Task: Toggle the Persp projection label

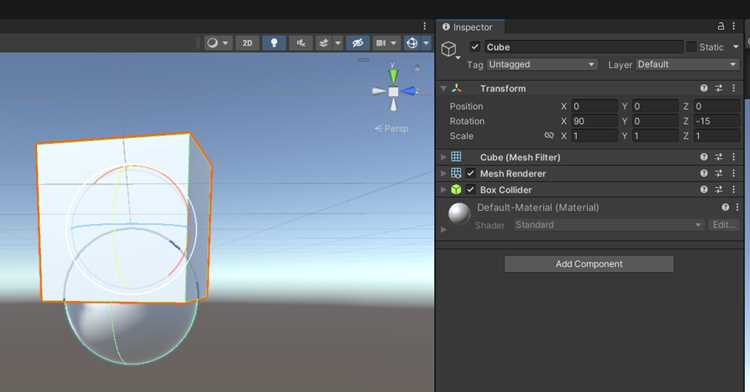Action: point(391,129)
